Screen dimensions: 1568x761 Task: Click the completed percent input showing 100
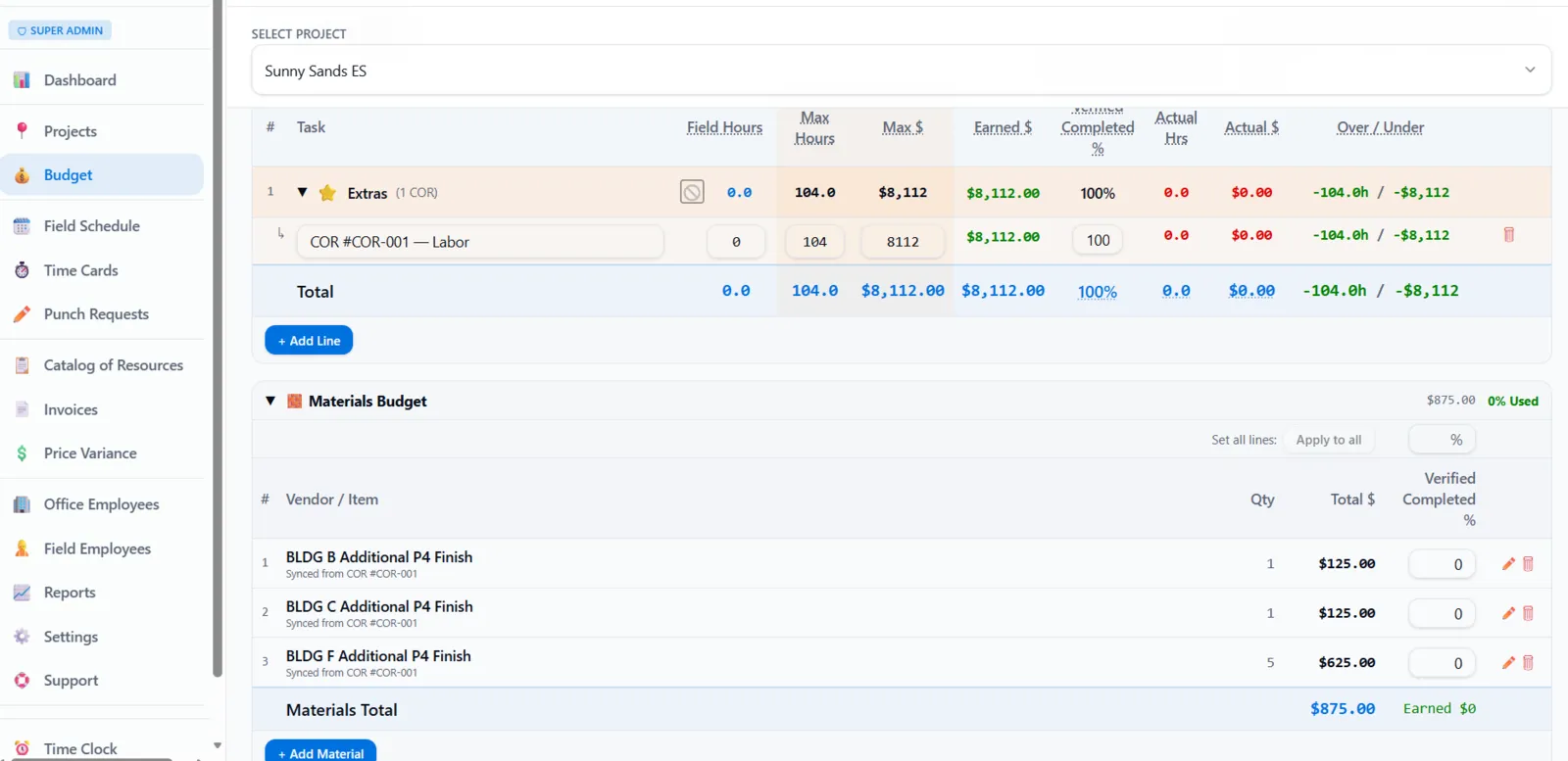pyautogui.click(x=1098, y=240)
